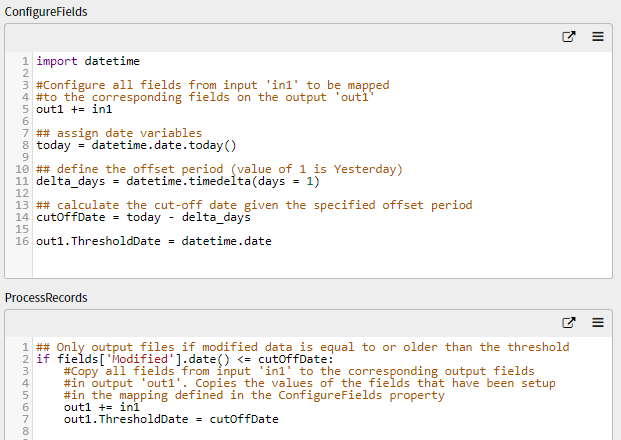Place cursor at 'out1 += in1' in ConfigureFields
Viewport: 621px width, 440px height.
[x=74, y=109]
